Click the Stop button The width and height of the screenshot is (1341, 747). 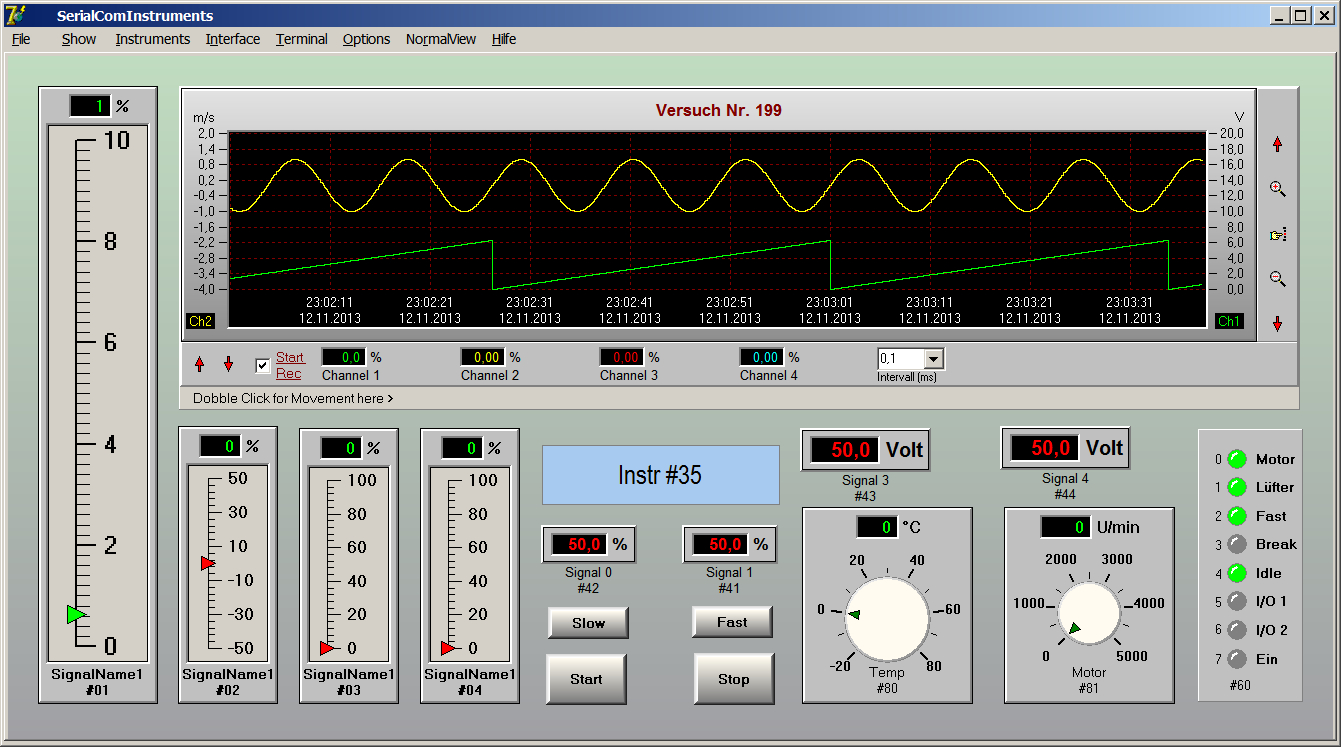[x=733, y=679]
